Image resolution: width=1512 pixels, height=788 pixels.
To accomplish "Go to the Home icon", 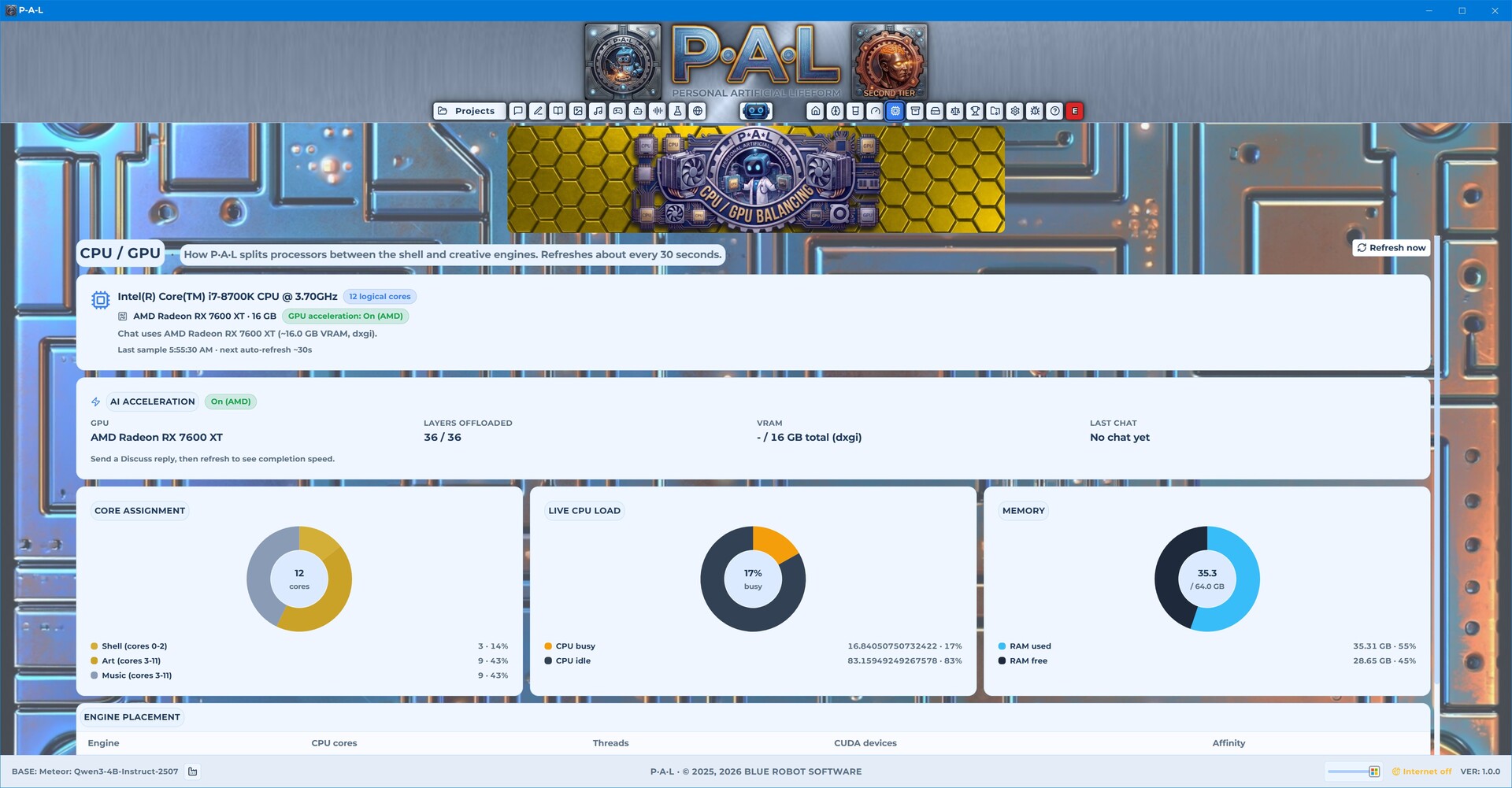I will pyautogui.click(x=816, y=111).
